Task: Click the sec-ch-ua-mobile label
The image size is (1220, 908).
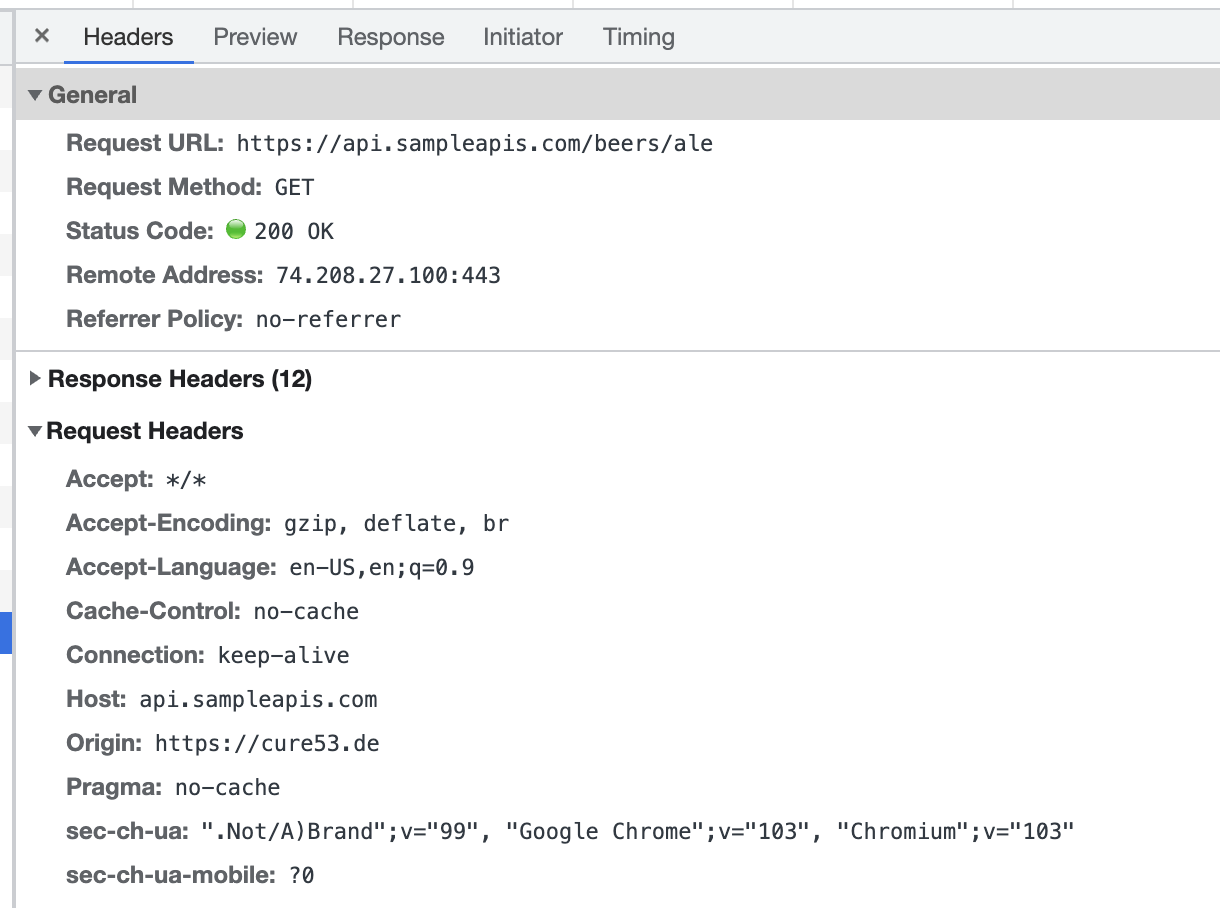Action: pyautogui.click(x=171, y=875)
